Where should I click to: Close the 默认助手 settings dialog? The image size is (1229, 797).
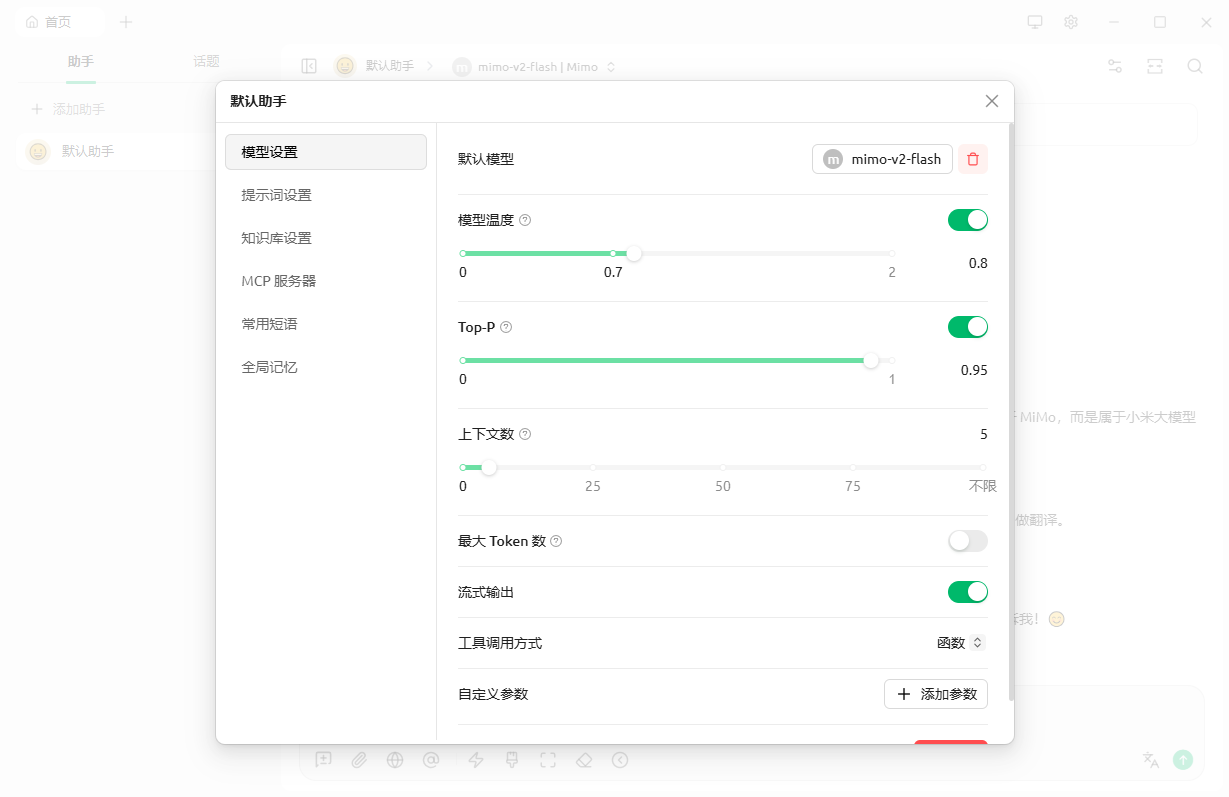[991, 101]
